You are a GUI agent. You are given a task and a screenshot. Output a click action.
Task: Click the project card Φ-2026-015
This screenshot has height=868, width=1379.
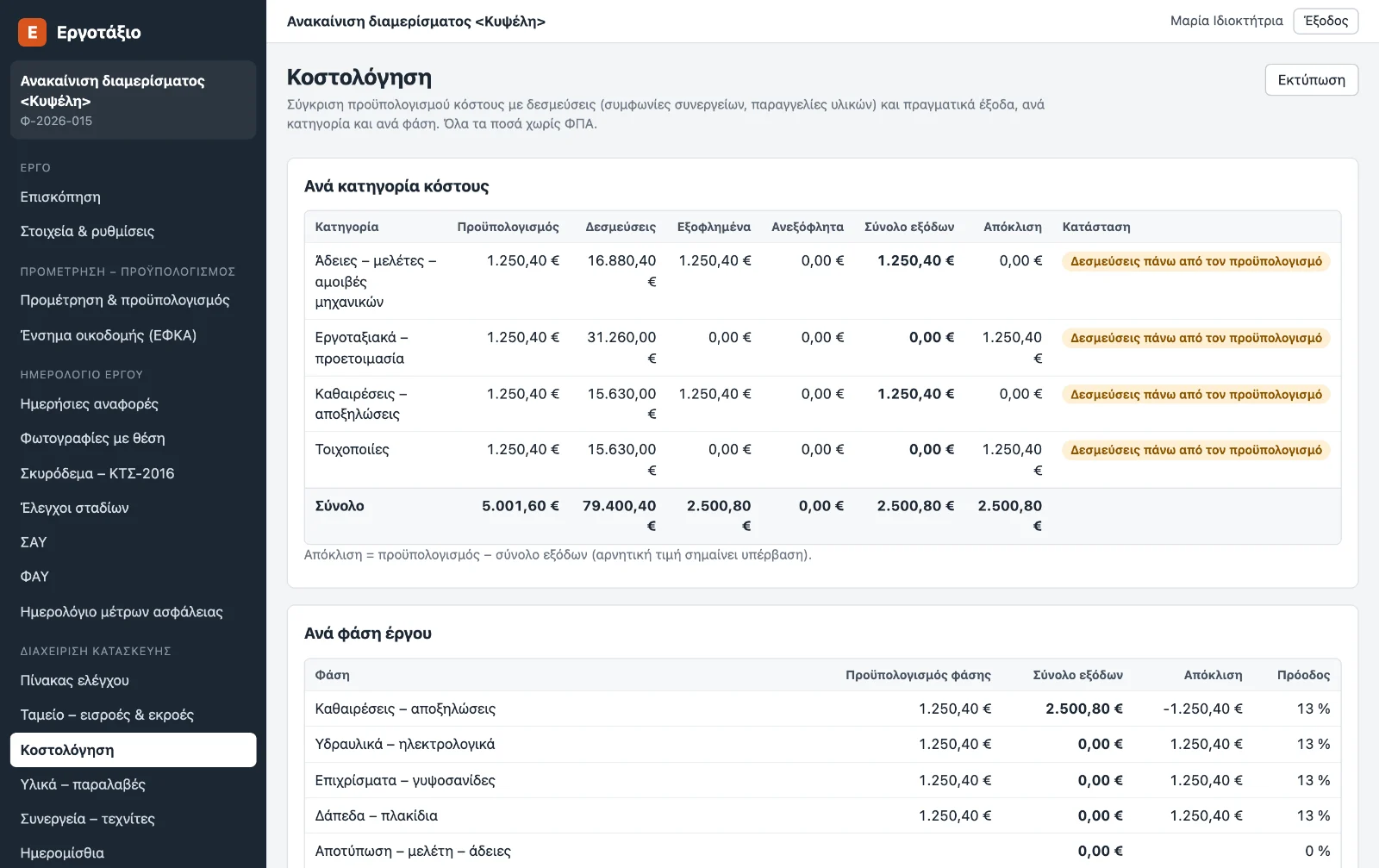click(133, 100)
